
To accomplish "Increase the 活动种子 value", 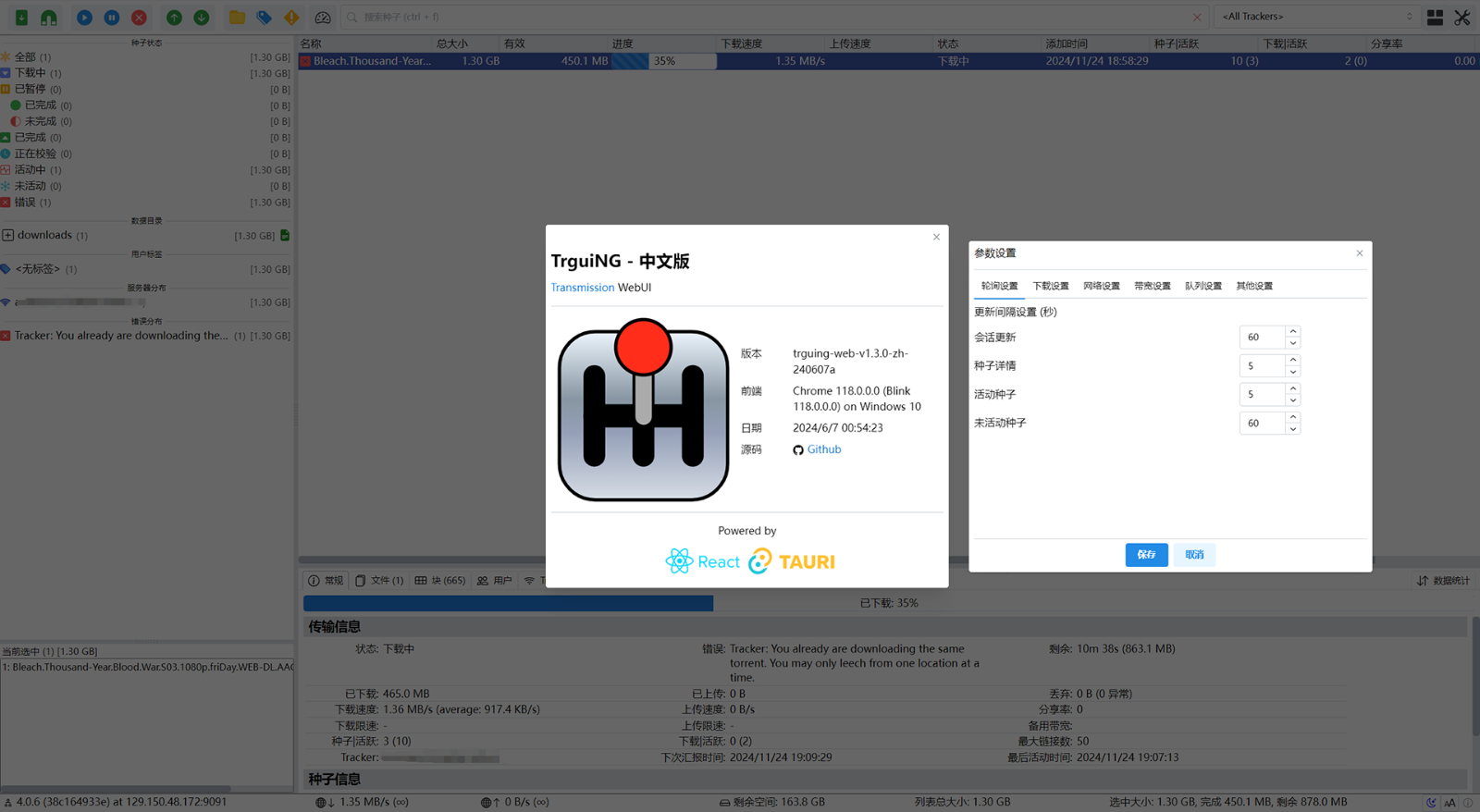I will 1293,389.
